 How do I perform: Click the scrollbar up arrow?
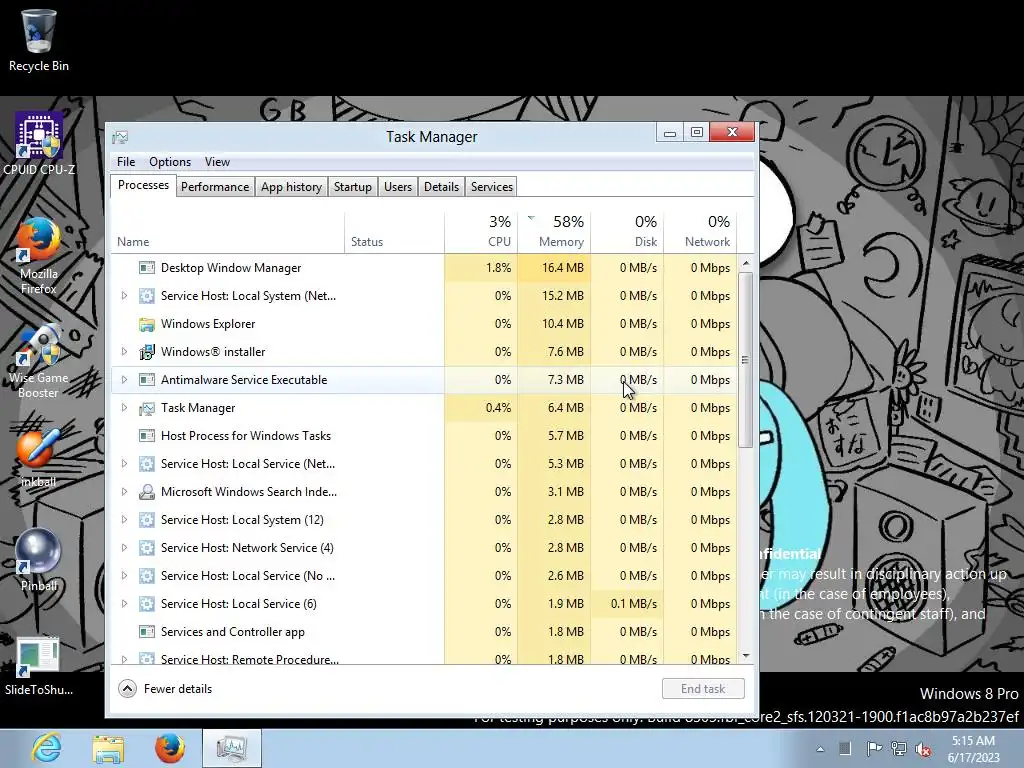click(746, 263)
